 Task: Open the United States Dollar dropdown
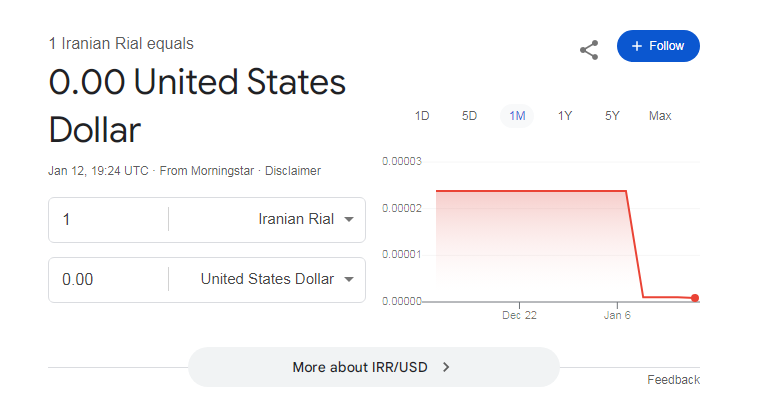tap(277, 279)
